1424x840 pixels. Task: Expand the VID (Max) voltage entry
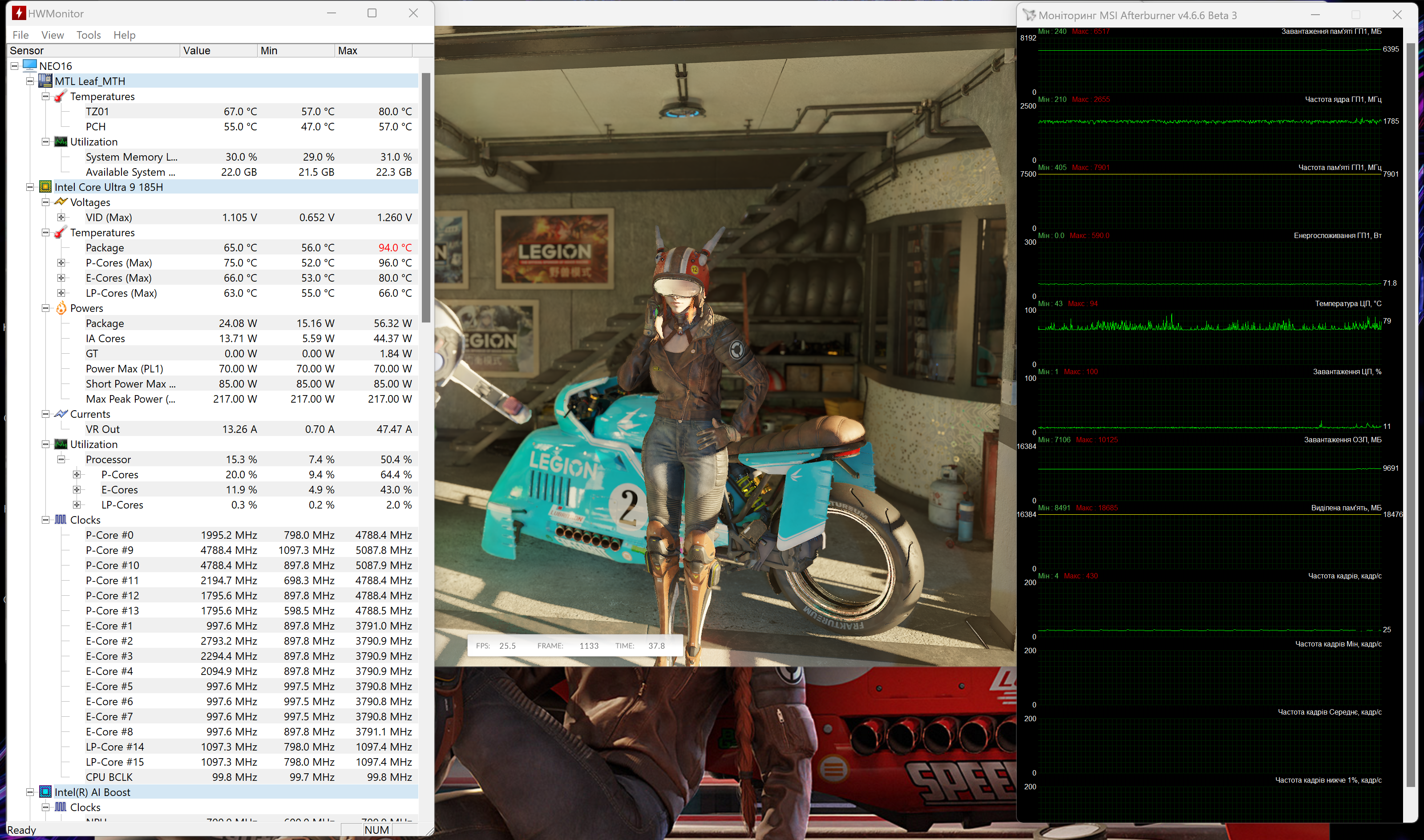[x=61, y=218]
